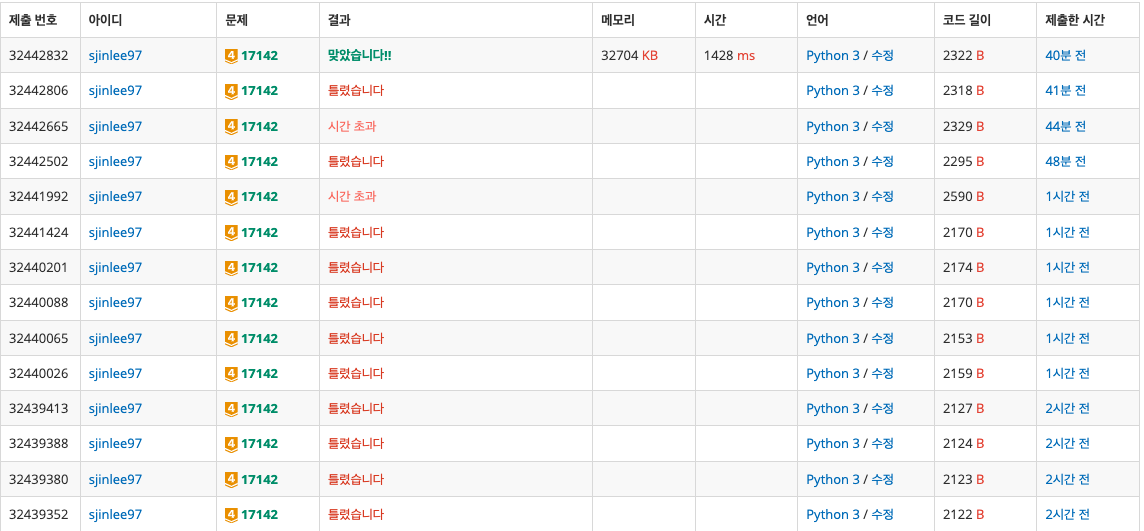Viewport: 1144px width, 531px height.
Task: Click the gold tier icon in row 32442665
Action: click(x=231, y=126)
